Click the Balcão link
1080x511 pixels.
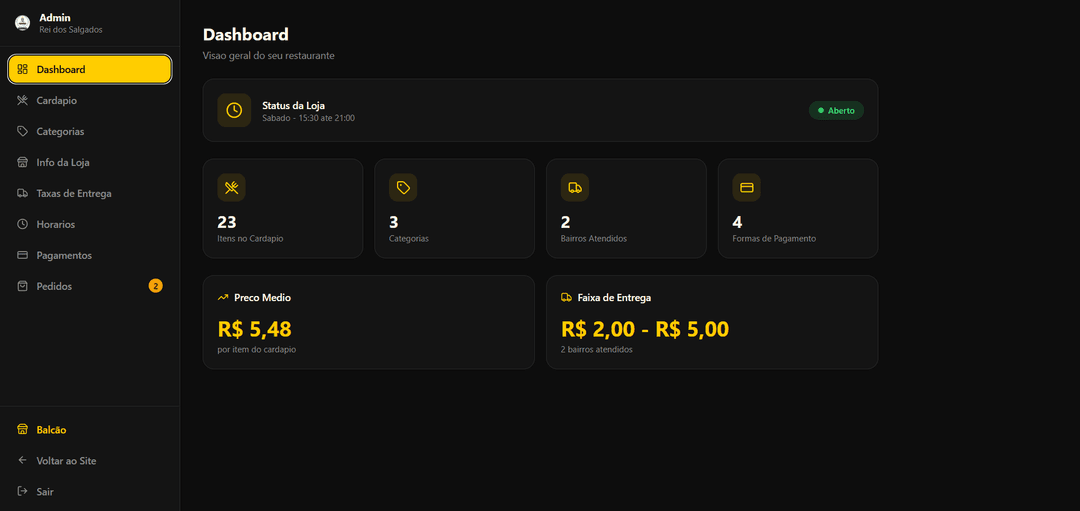pos(51,430)
